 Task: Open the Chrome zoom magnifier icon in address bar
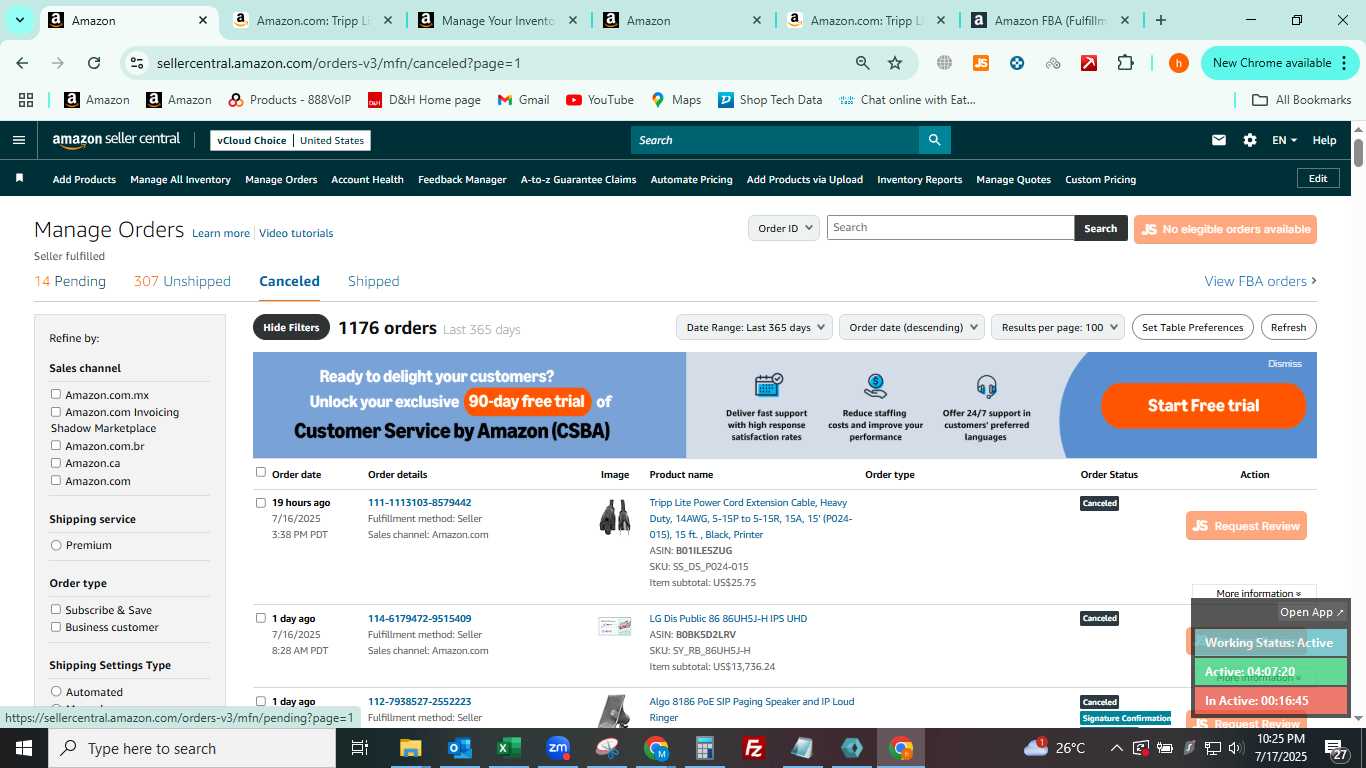(862, 63)
